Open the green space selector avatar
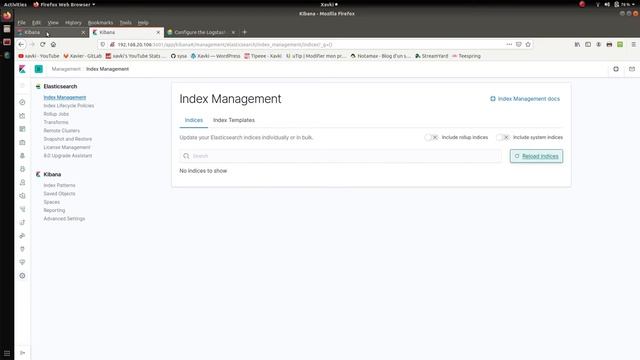The height and width of the screenshot is (360, 640). 39,69
